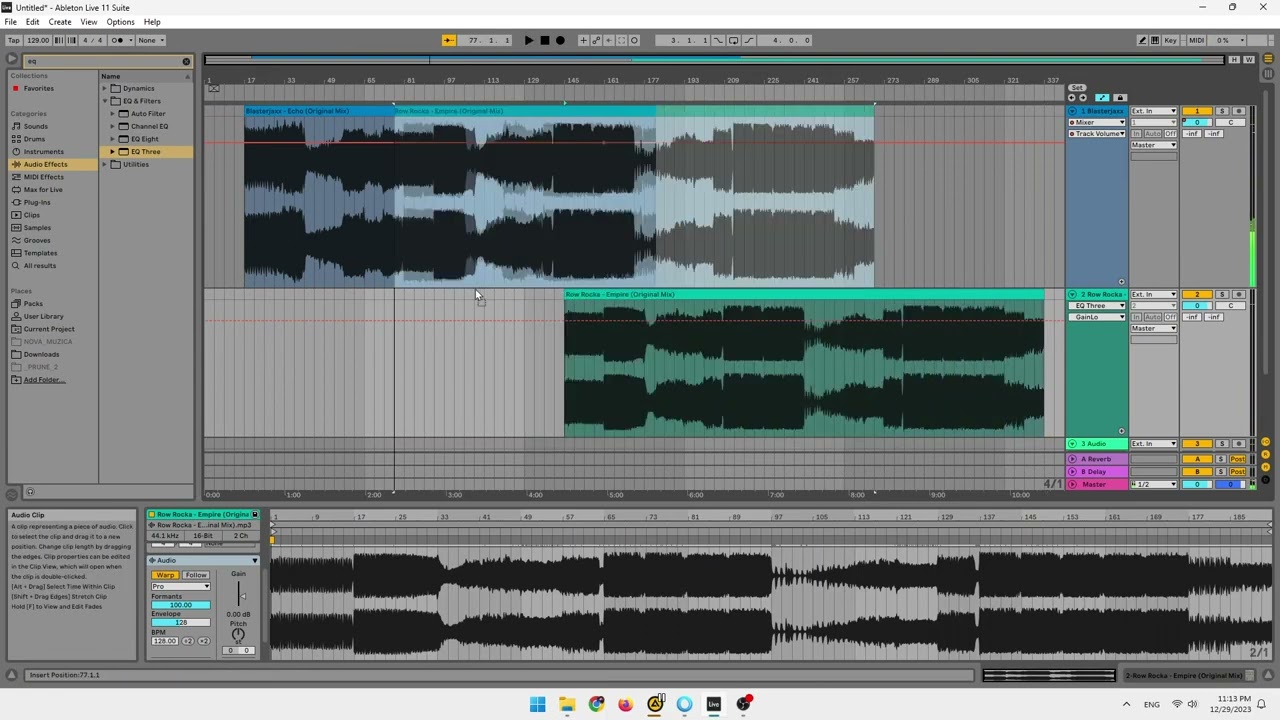This screenshot has height=720, width=1280.
Task: Toggle the Loop switch in transport
Action: point(733,40)
